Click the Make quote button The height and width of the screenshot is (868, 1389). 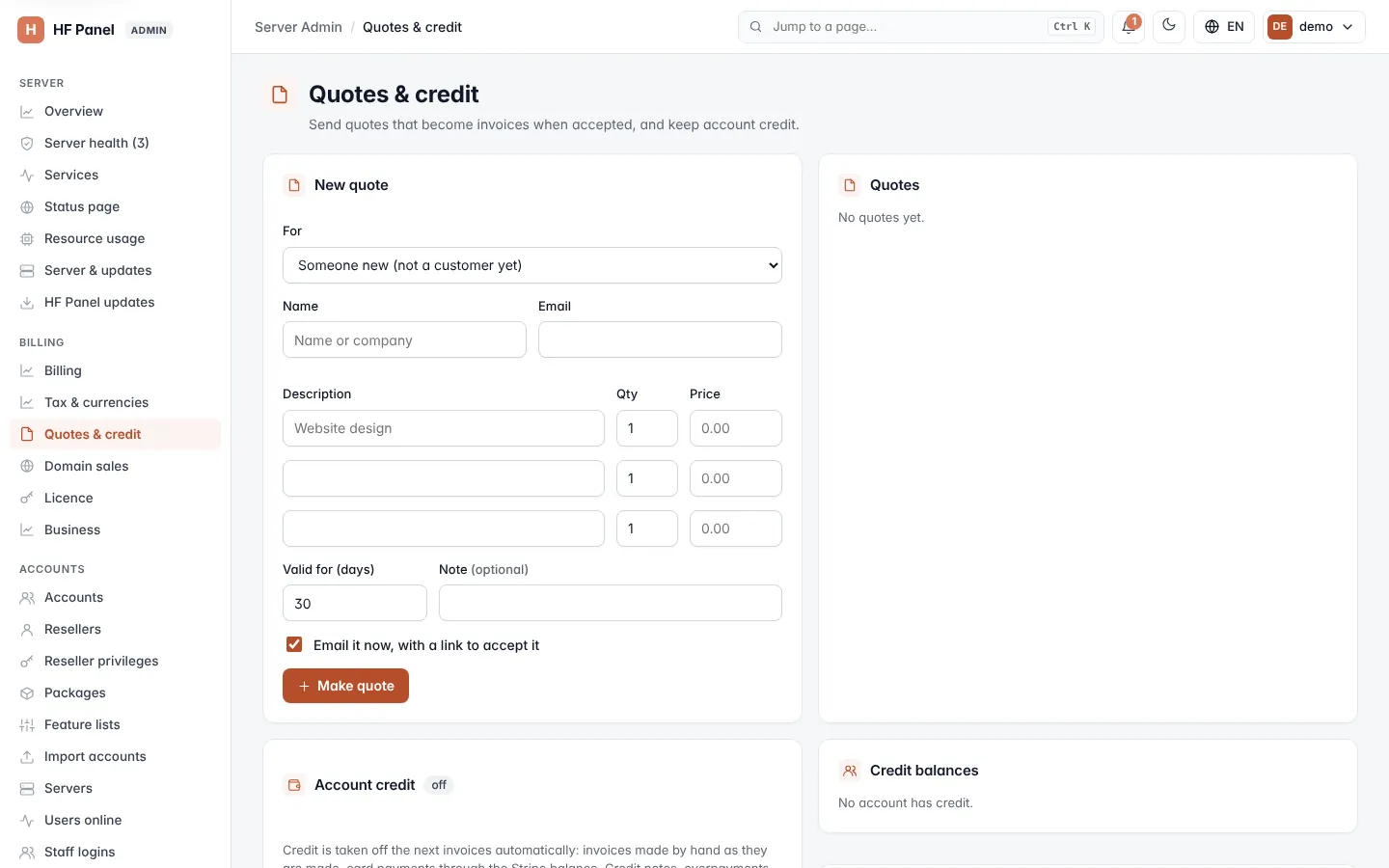click(345, 686)
